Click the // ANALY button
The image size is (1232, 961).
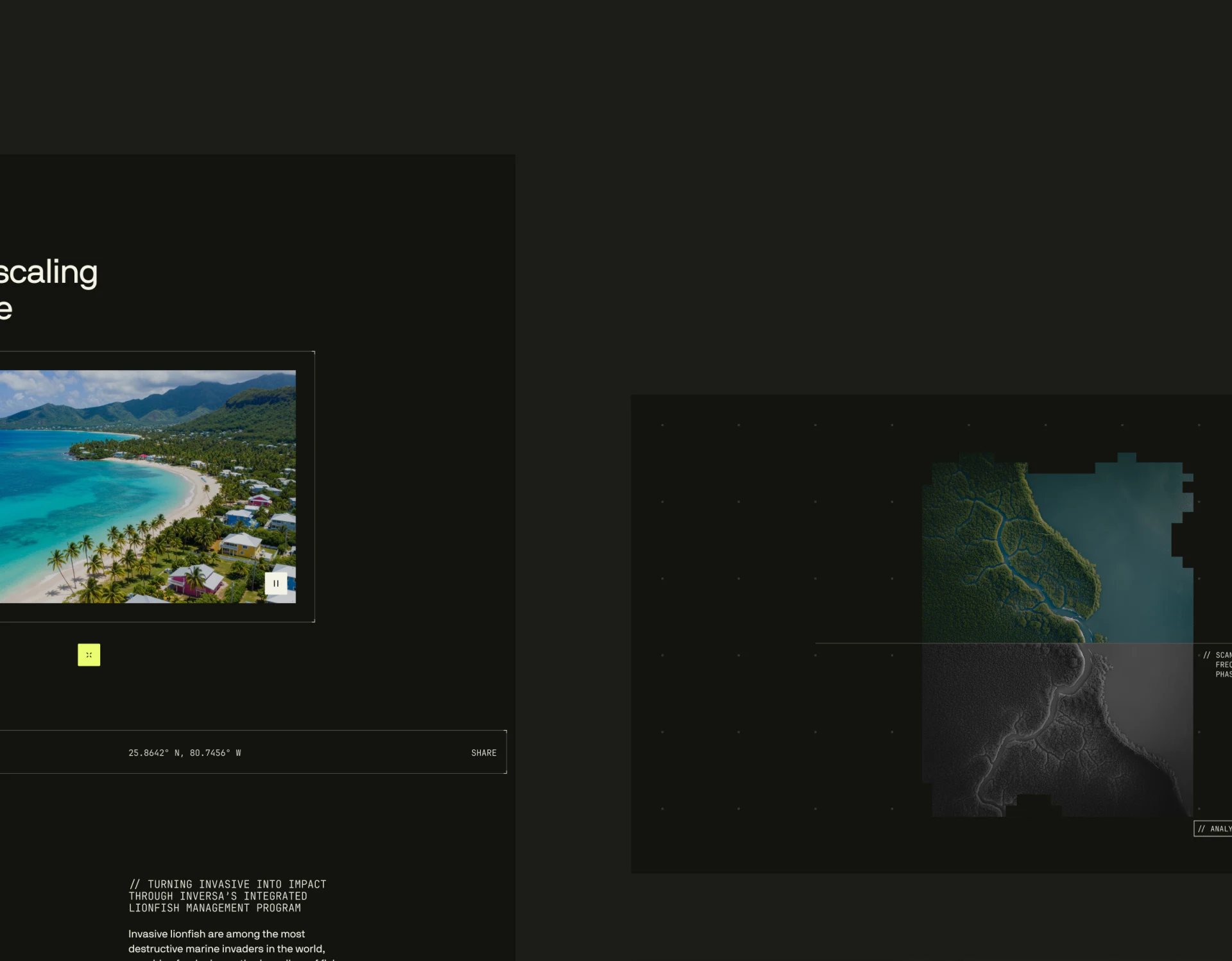[x=1213, y=829]
